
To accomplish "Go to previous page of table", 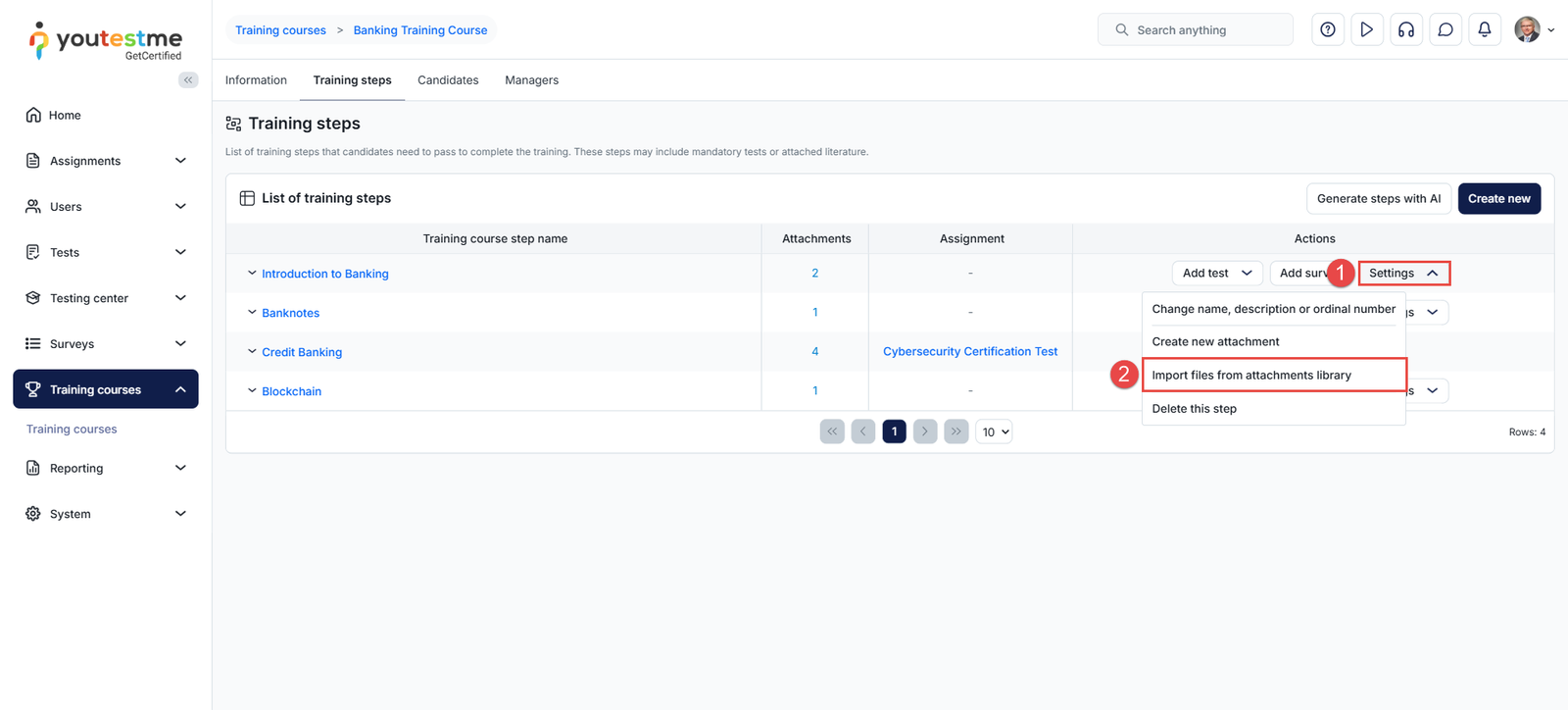I will point(863,431).
